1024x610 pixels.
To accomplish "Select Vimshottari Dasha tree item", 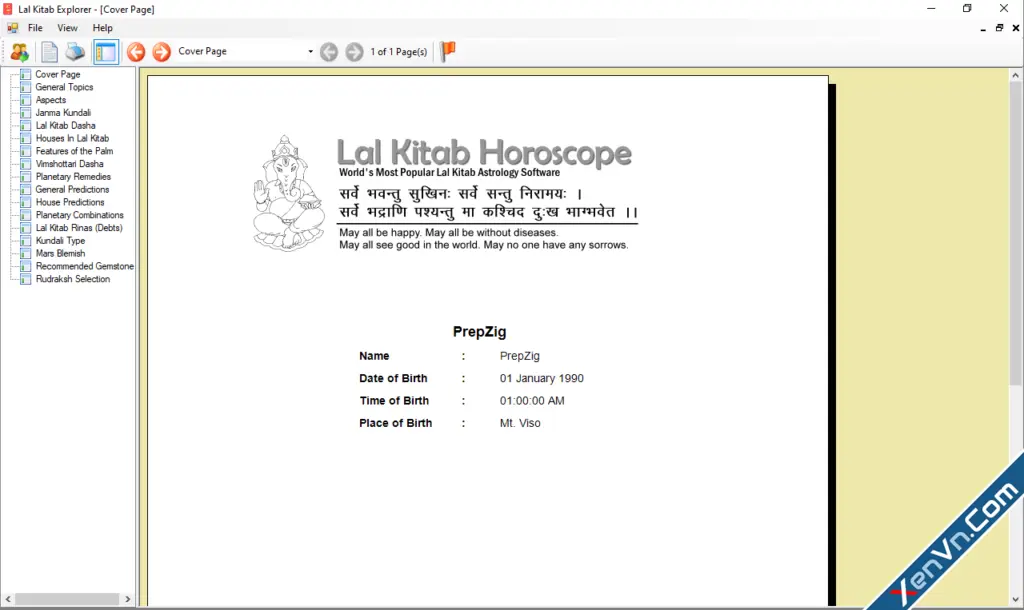I will pyautogui.click(x=69, y=164).
